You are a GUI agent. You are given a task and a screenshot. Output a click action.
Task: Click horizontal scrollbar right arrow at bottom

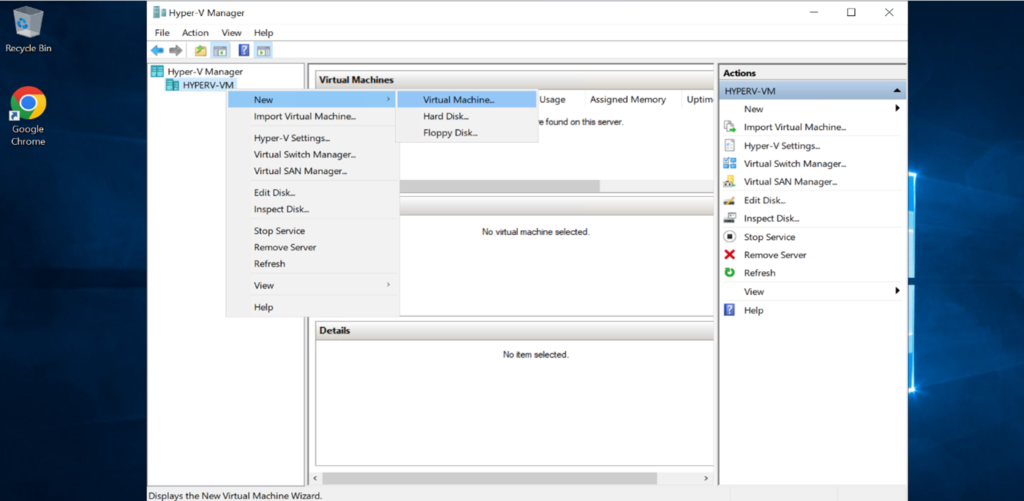coord(707,478)
